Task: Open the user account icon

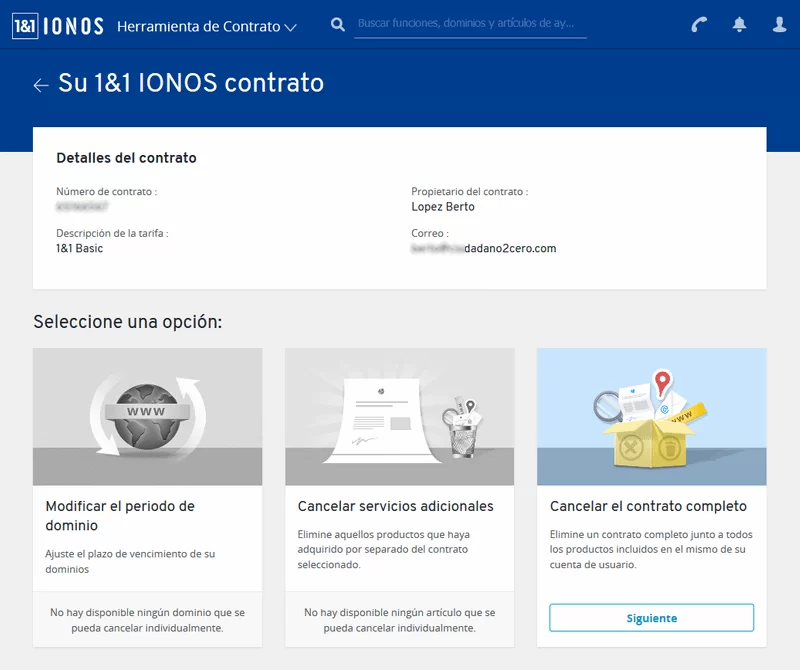Action: click(779, 24)
